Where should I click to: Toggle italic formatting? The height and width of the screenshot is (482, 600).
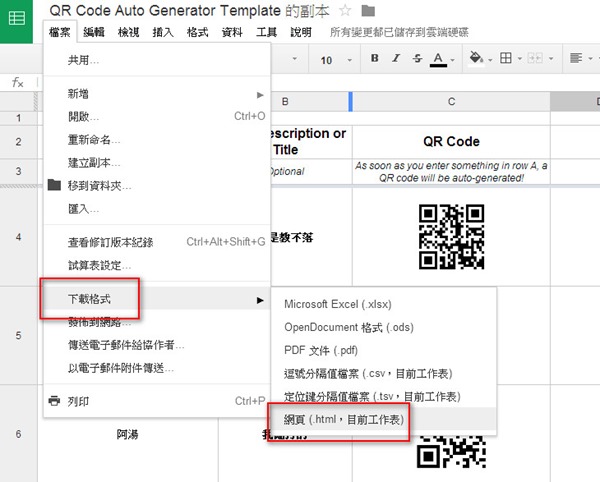pos(396,58)
